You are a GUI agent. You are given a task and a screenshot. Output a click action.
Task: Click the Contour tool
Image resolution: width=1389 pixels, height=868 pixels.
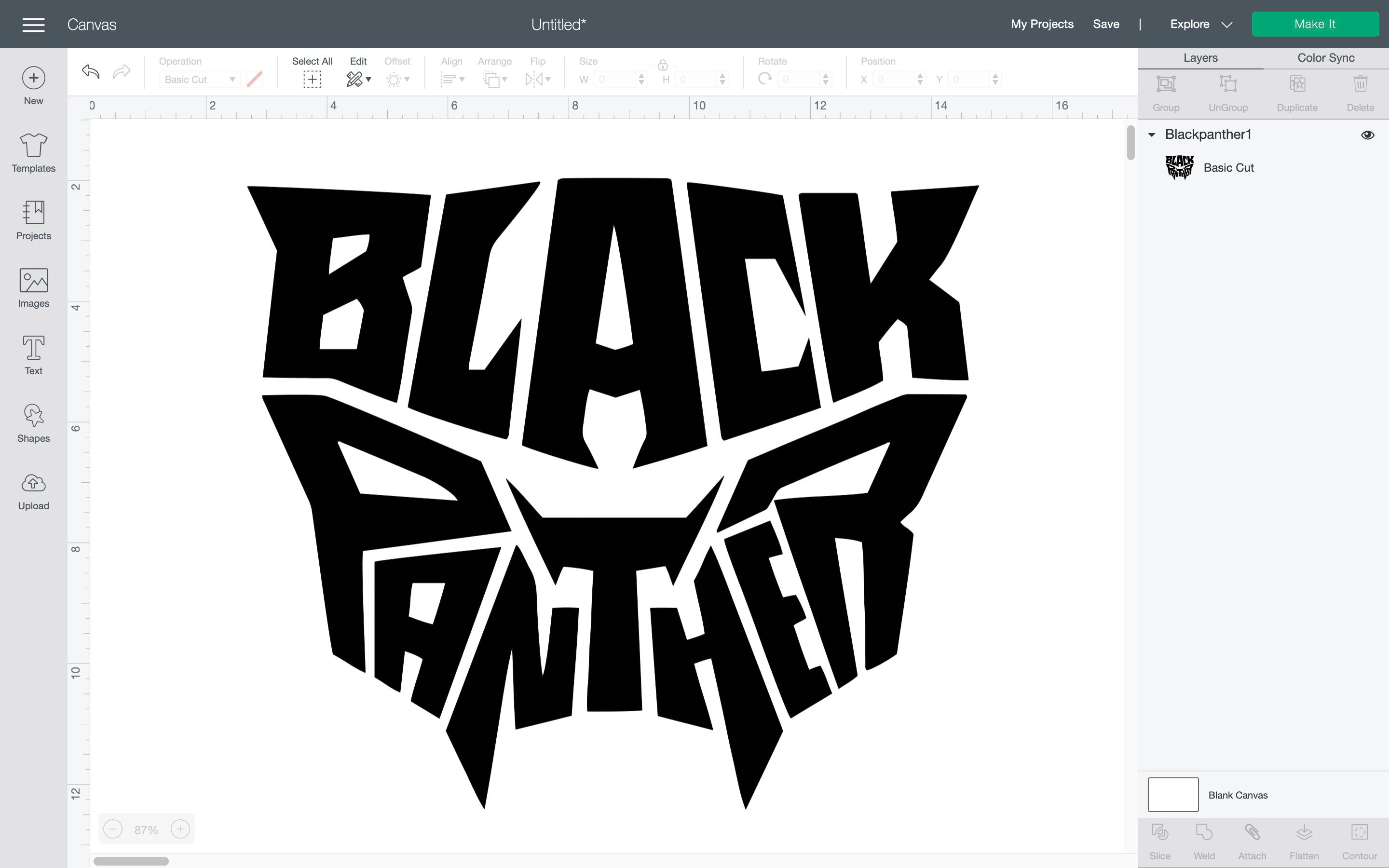click(1359, 841)
